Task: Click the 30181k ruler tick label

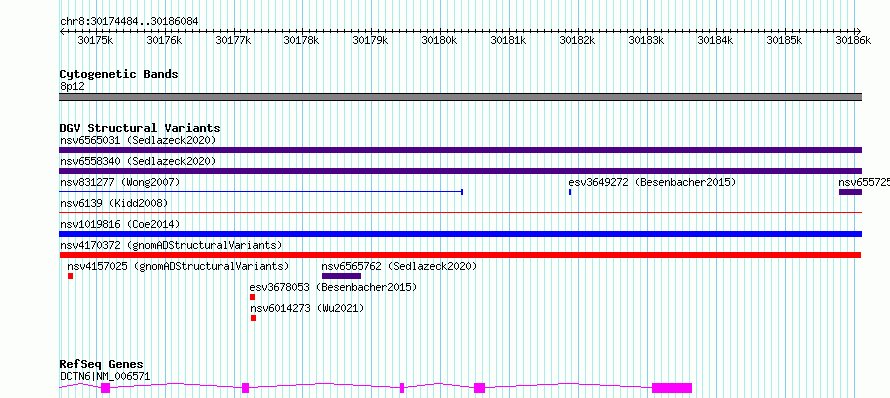Action: [509, 40]
